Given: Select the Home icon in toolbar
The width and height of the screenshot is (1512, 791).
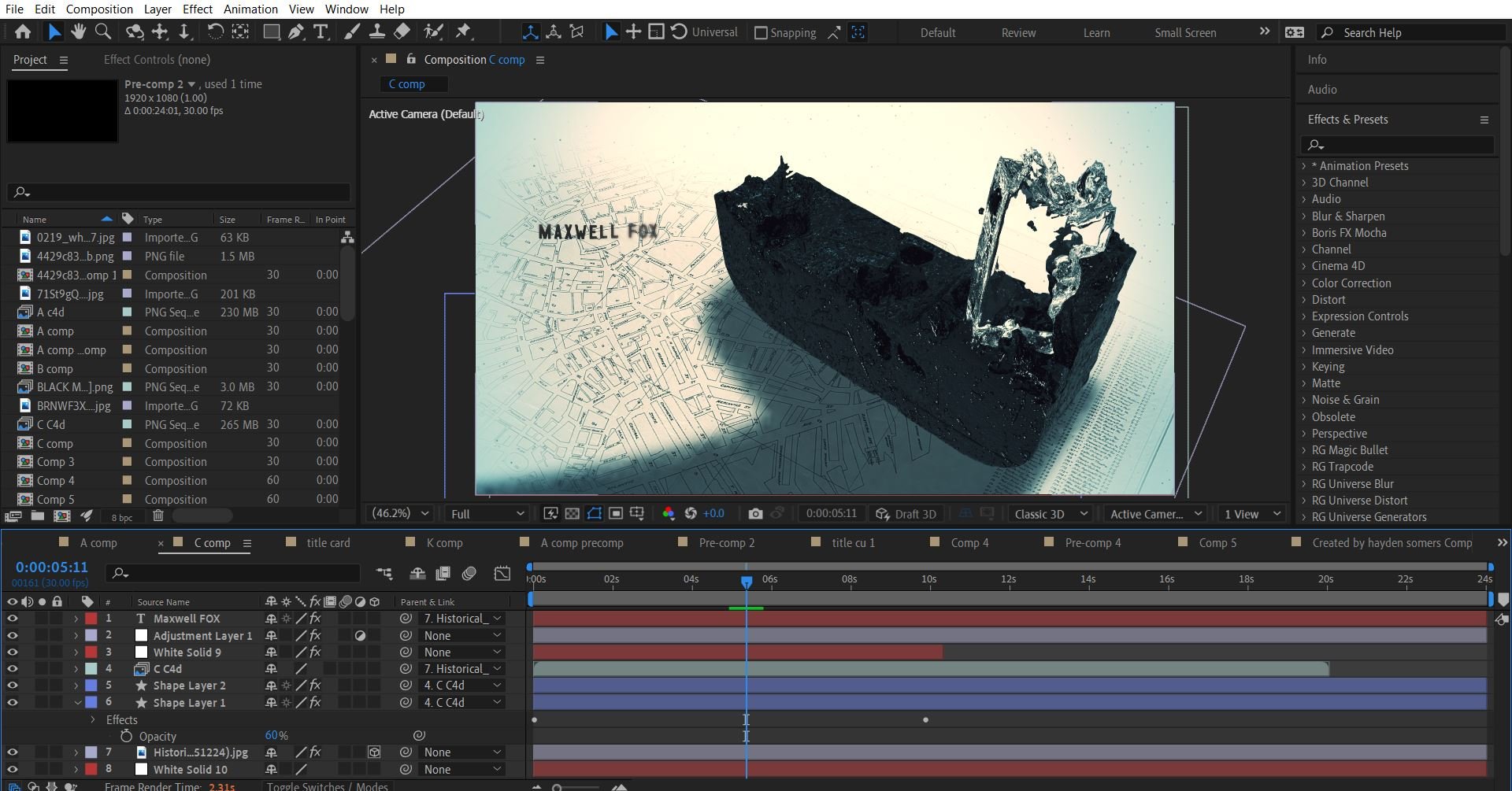Looking at the screenshot, I should coord(23,32).
